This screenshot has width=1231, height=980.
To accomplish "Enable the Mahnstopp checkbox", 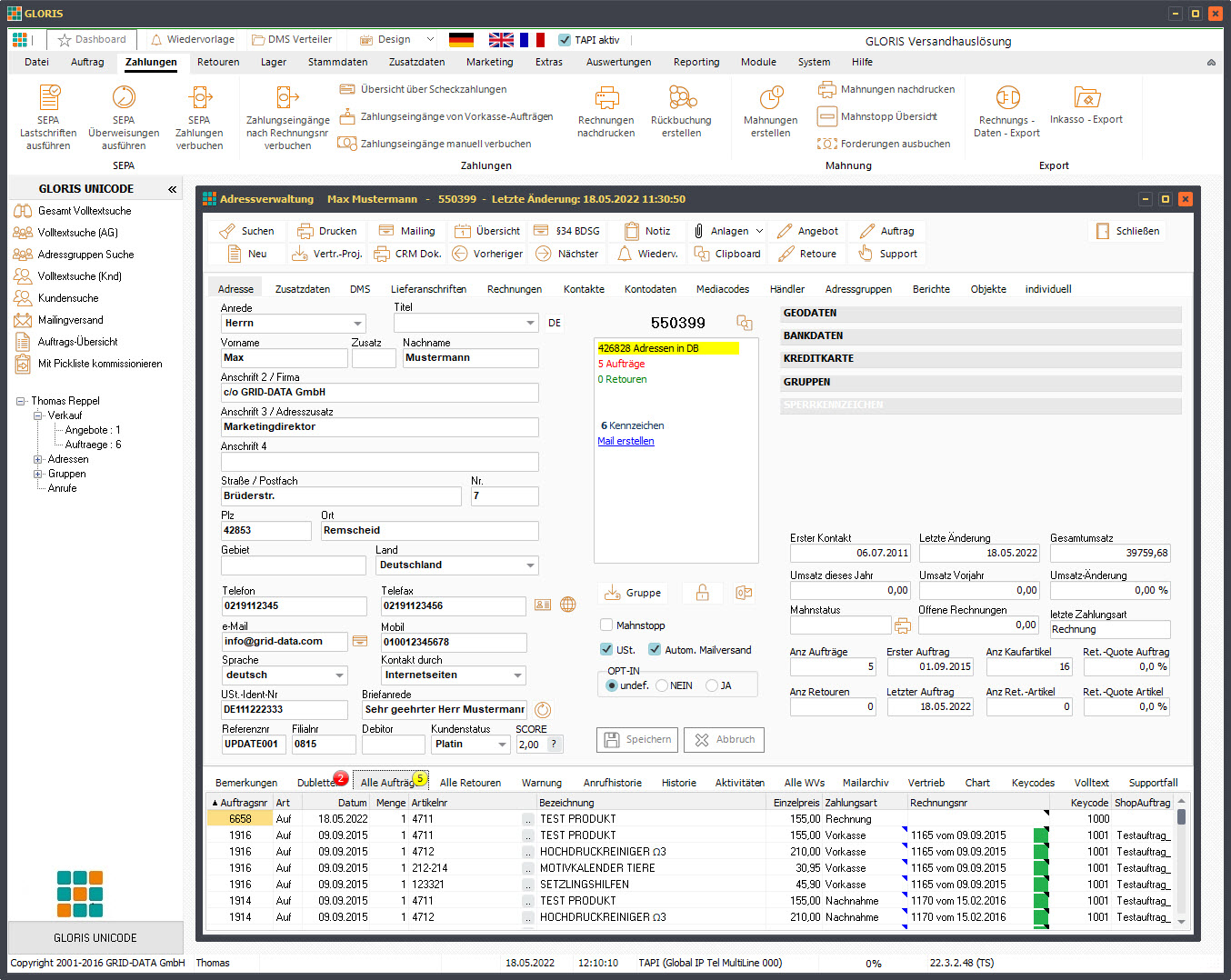I will [606, 625].
